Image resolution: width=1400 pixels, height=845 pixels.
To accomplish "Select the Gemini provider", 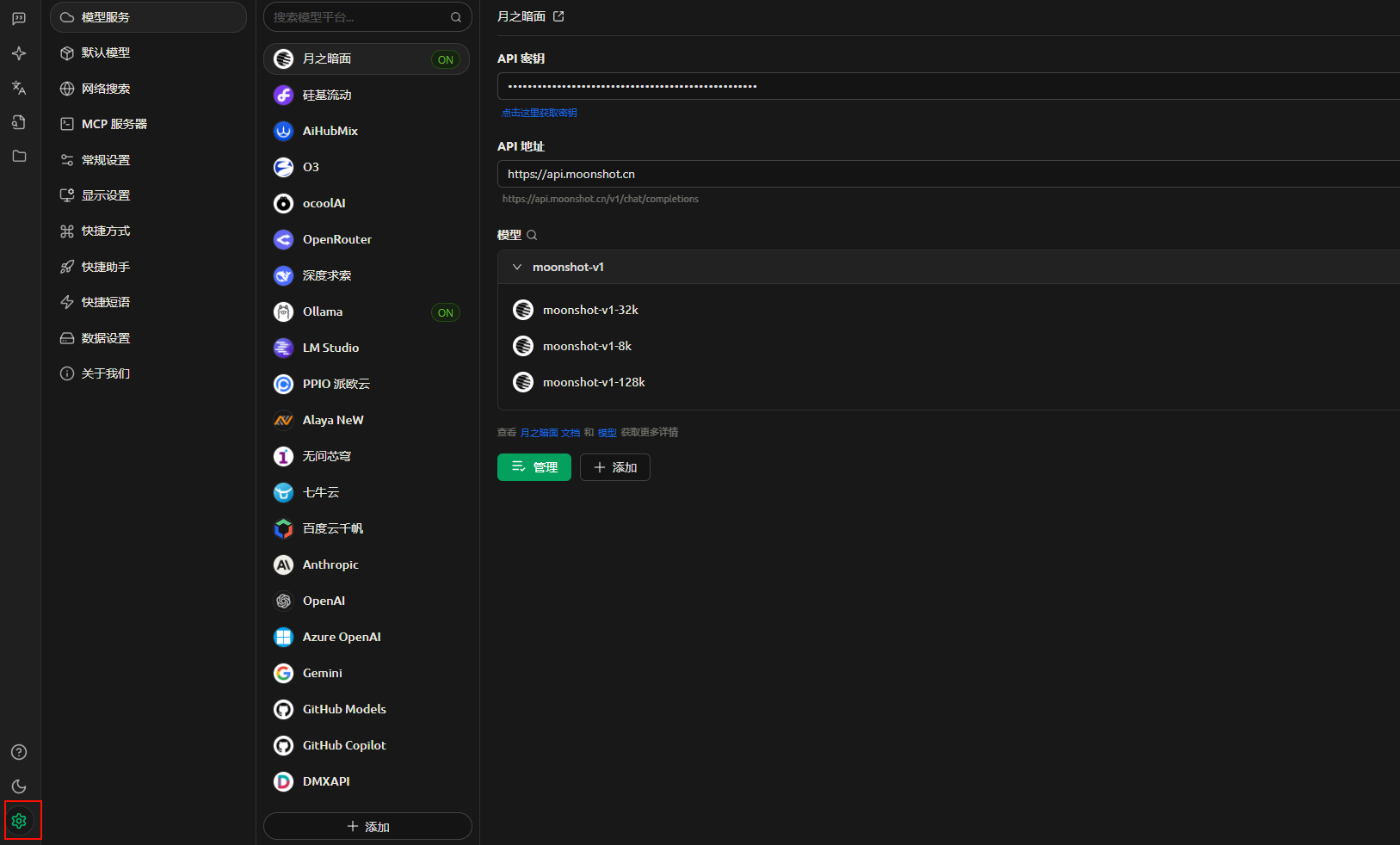I will (x=367, y=673).
